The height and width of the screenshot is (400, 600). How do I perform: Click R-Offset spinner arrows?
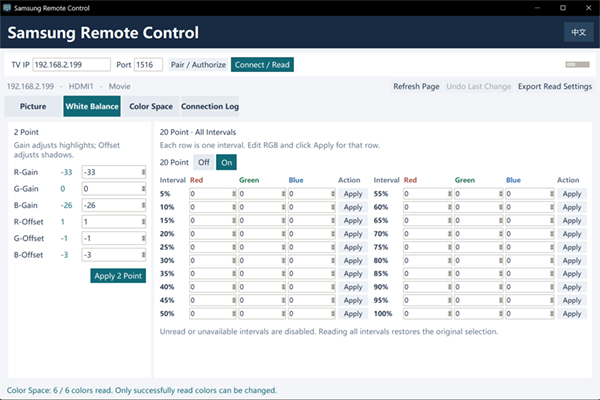(x=143, y=222)
